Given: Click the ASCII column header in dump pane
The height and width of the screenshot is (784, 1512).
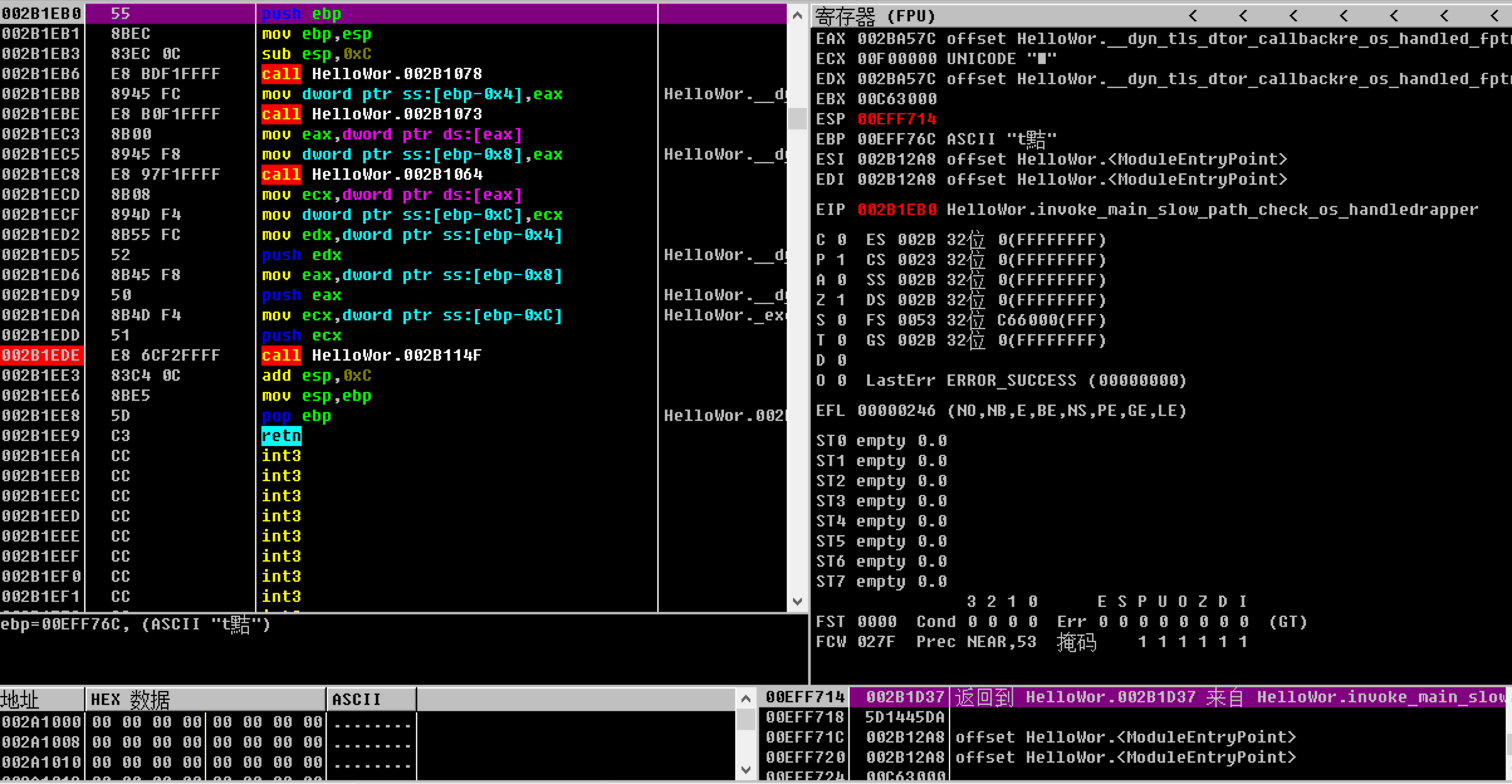Looking at the screenshot, I should (371, 699).
